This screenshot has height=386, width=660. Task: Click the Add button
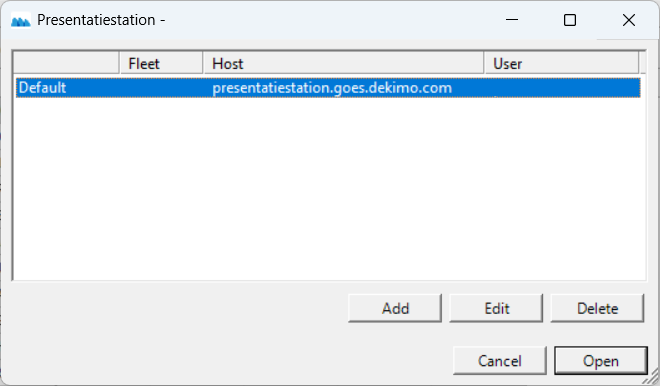[395, 308]
